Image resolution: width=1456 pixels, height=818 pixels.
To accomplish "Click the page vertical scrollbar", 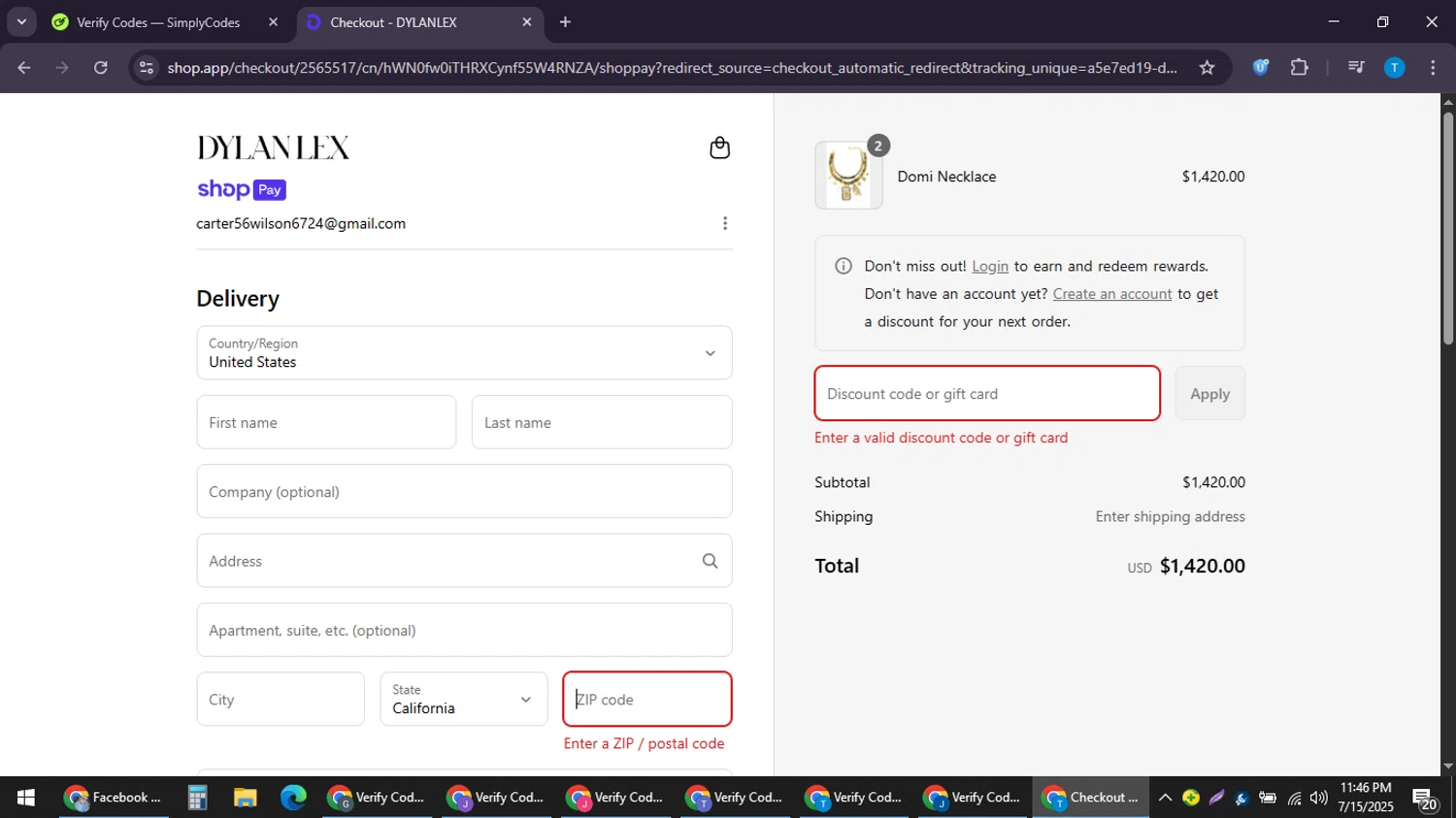I will [x=1448, y=228].
